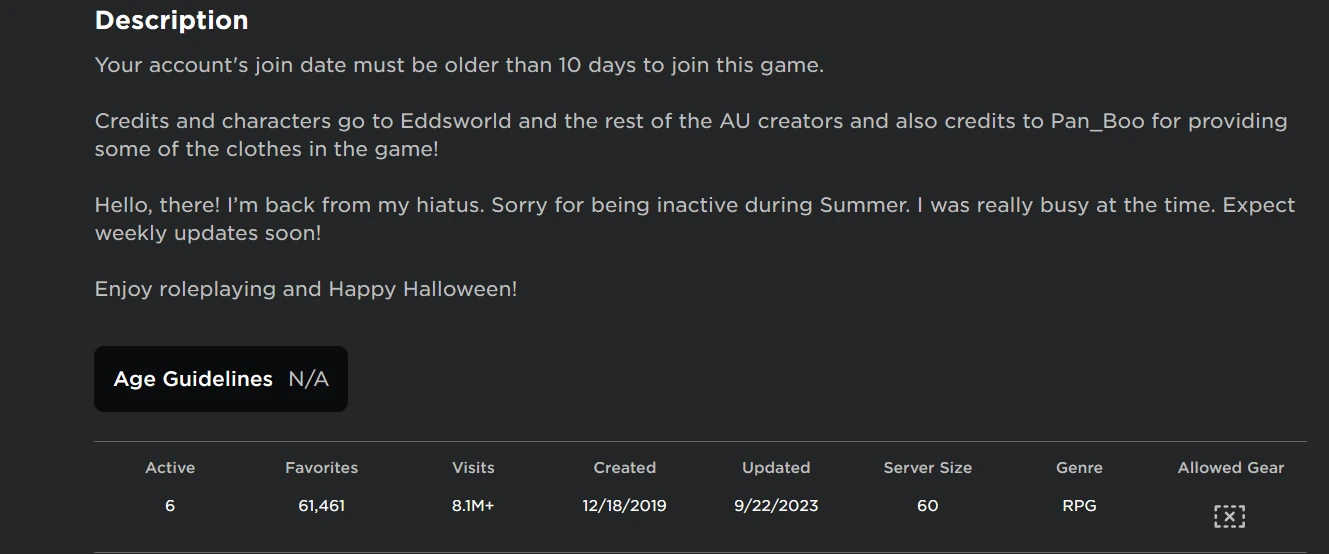The width and height of the screenshot is (1329, 554).
Task: Click the Happy Halloween description line
Action: point(306,289)
